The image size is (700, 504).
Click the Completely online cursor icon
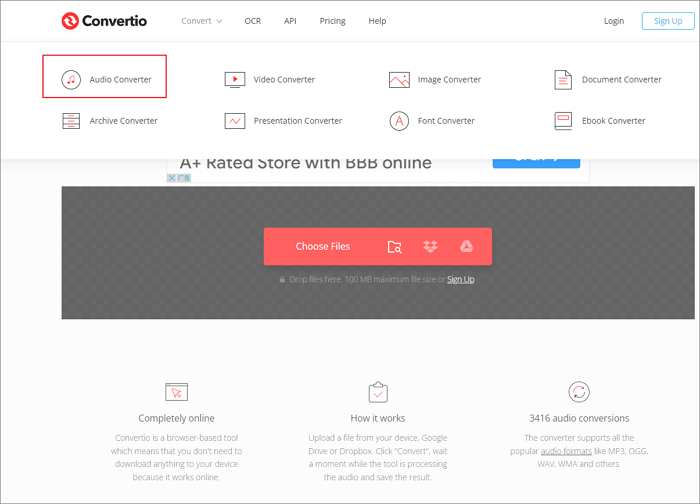click(x=176, y=392)
